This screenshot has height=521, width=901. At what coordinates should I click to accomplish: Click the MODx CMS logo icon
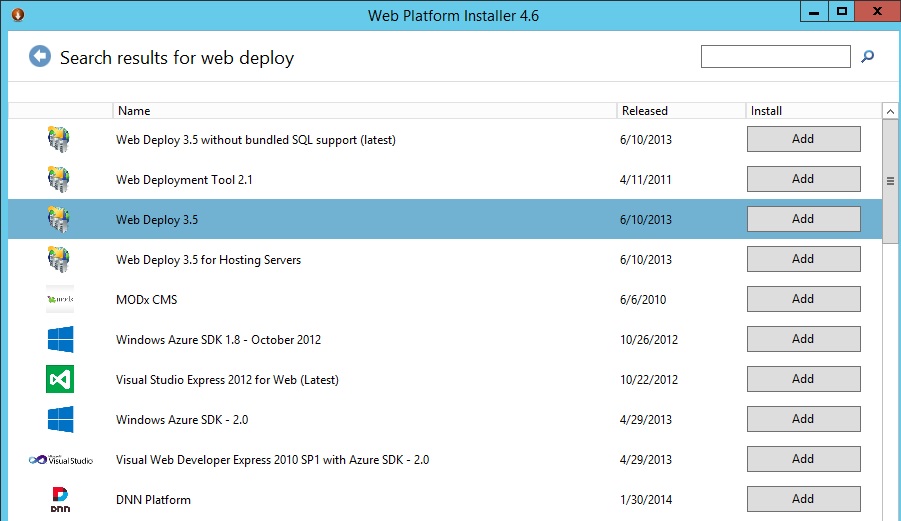60,299
